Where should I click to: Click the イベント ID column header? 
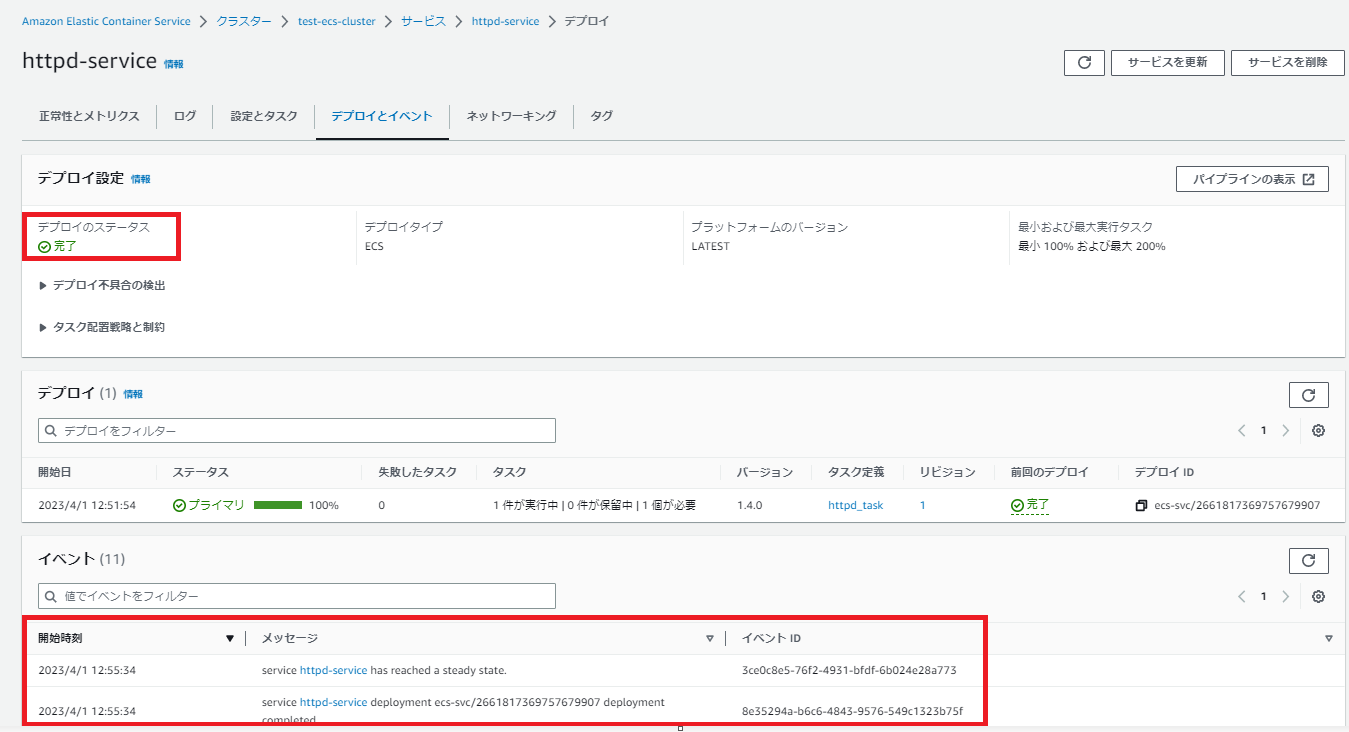tap(771, 638)
